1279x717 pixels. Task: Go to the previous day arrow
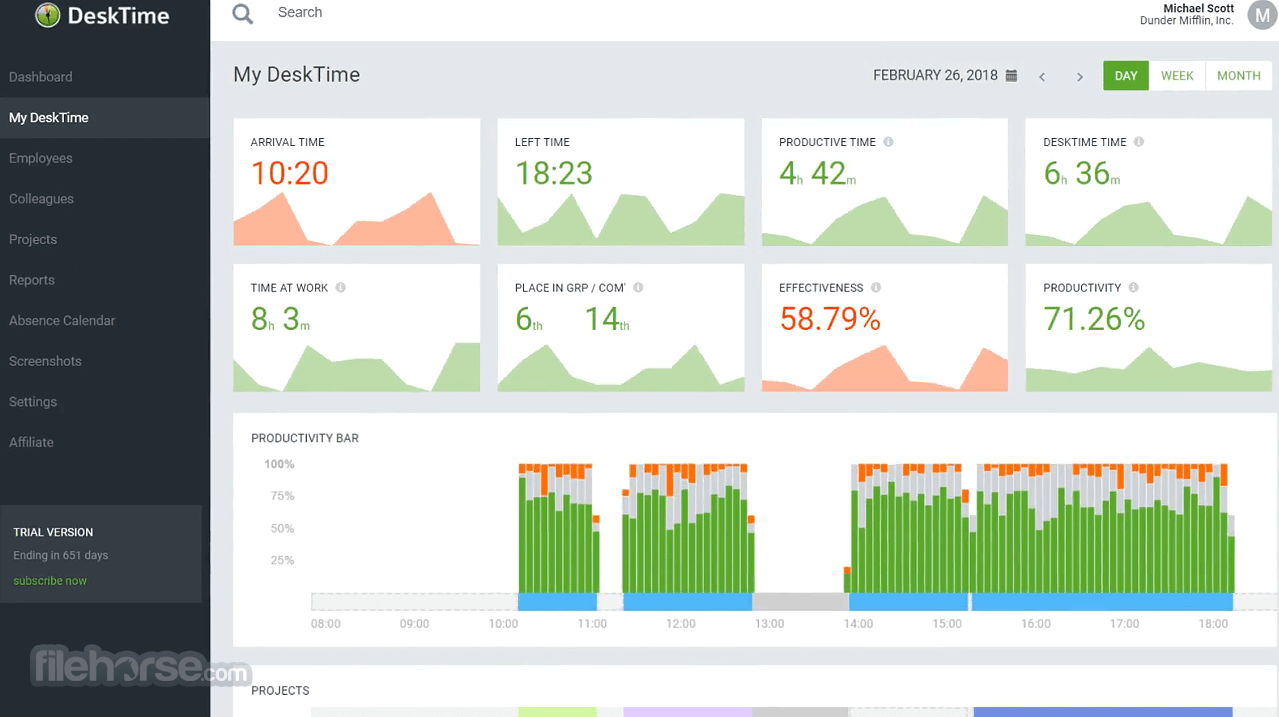point(1042,76)
